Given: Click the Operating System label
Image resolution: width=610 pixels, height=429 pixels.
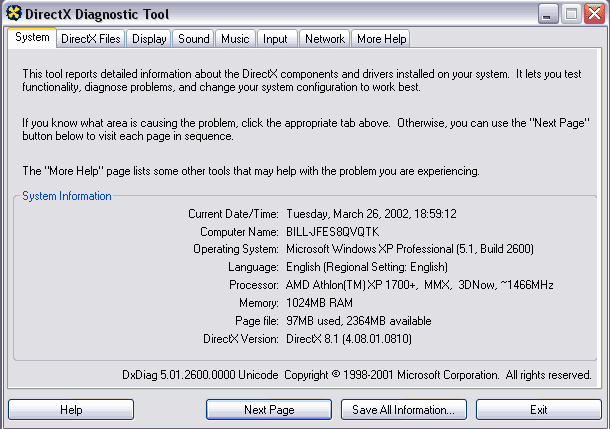Looking at the screenshot, I should pos(236,249).
